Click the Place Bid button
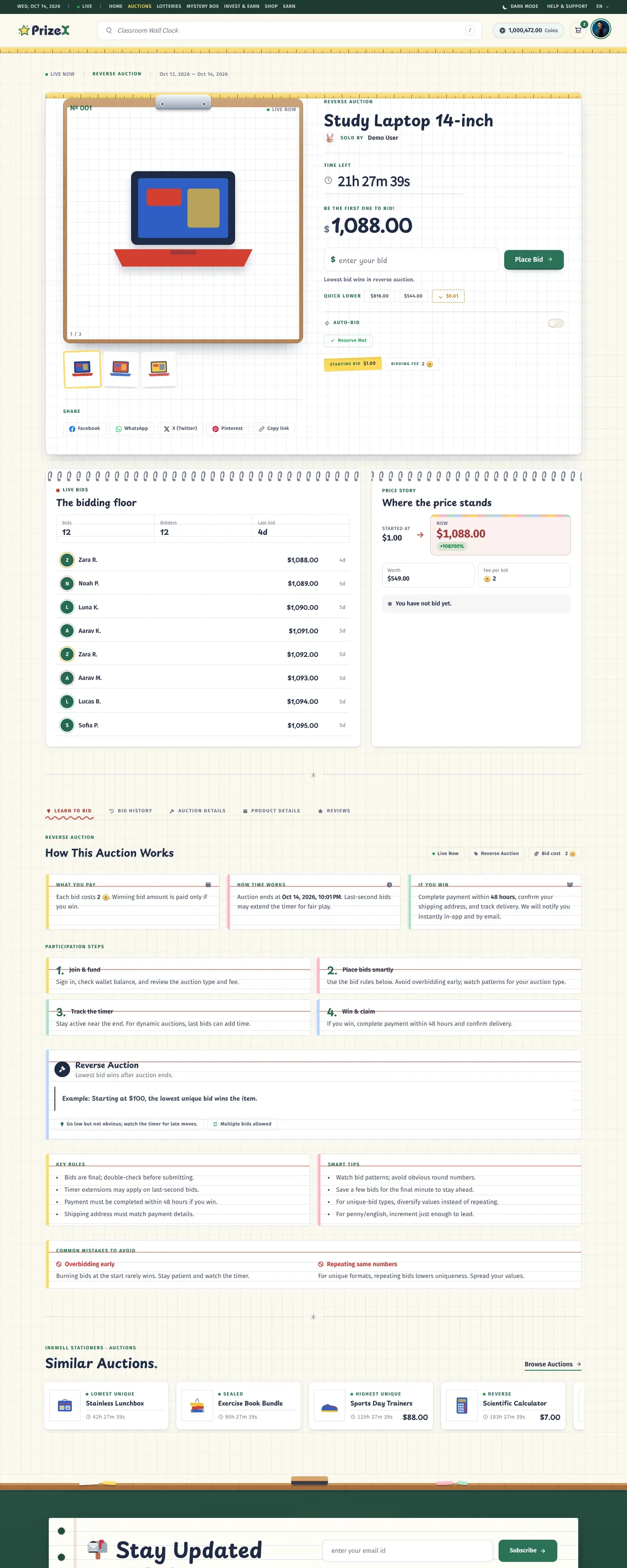Viewport: 627px width, 1568px height. 533,259
